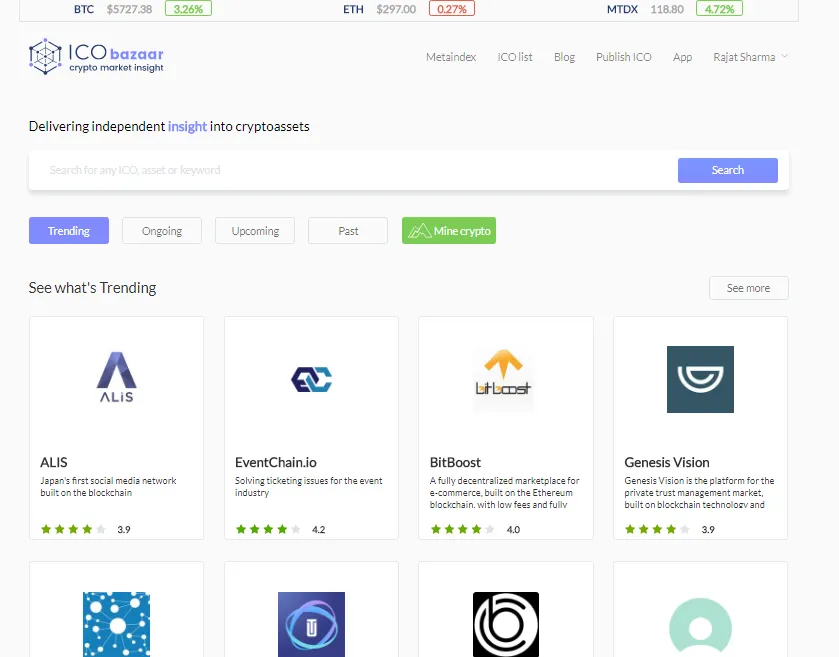Image resolution: width=839 pixels, height=657 pixels.
Task: Click the mint green avatar logo card
Action: [700, 627]
